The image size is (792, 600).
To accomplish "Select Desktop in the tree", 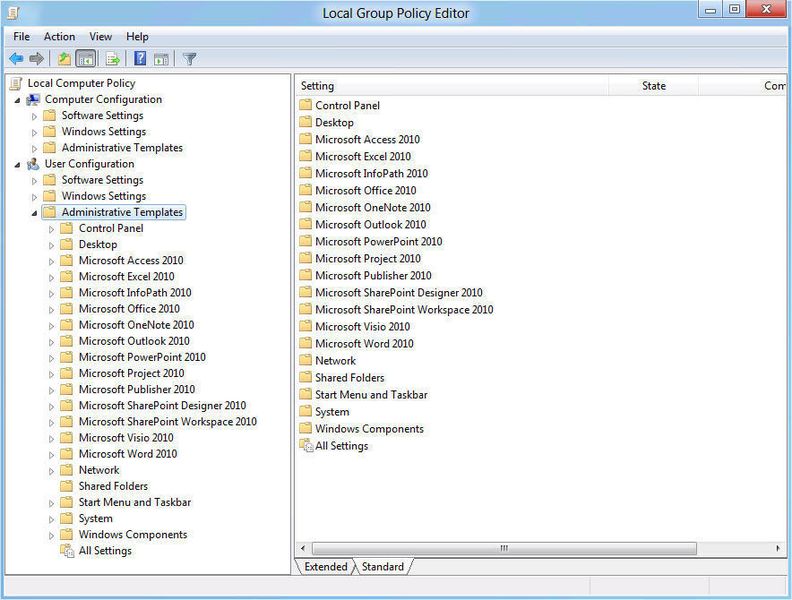I will point(98,244).
